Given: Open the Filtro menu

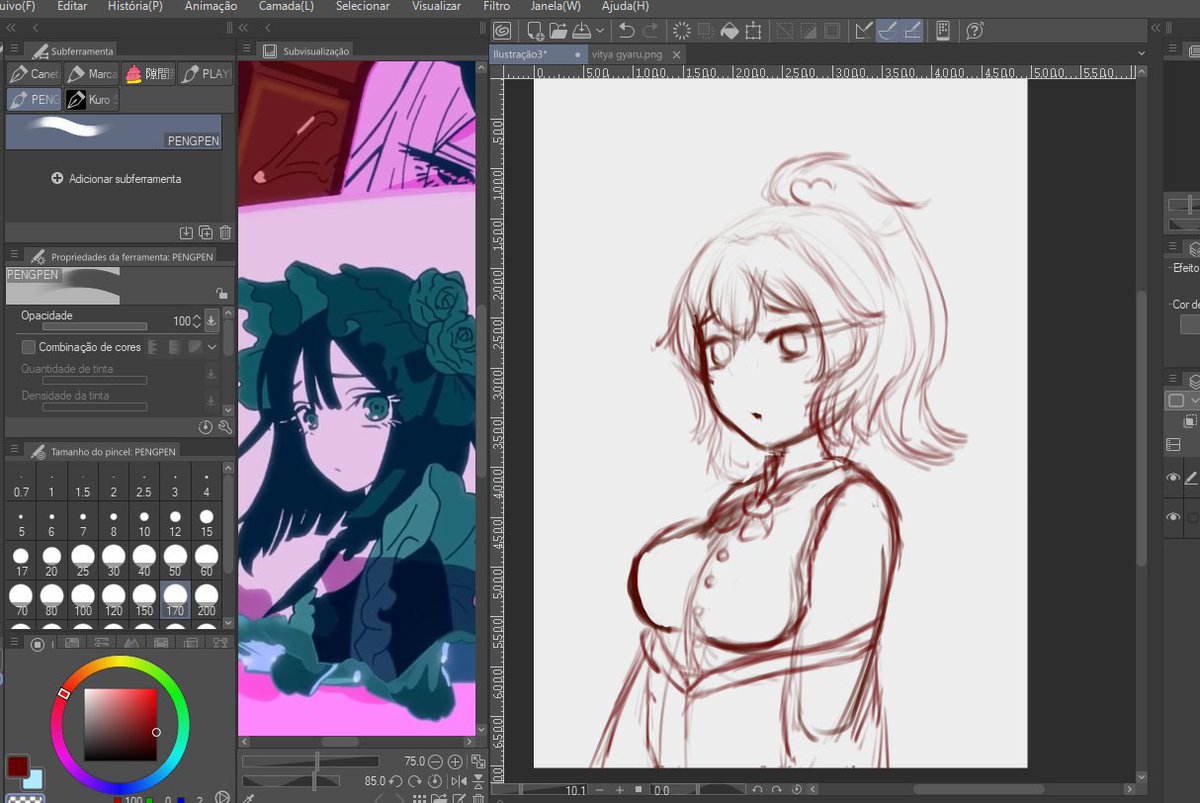Looking at the screenshot, I should pyautogui.click(x=496, y=6).
